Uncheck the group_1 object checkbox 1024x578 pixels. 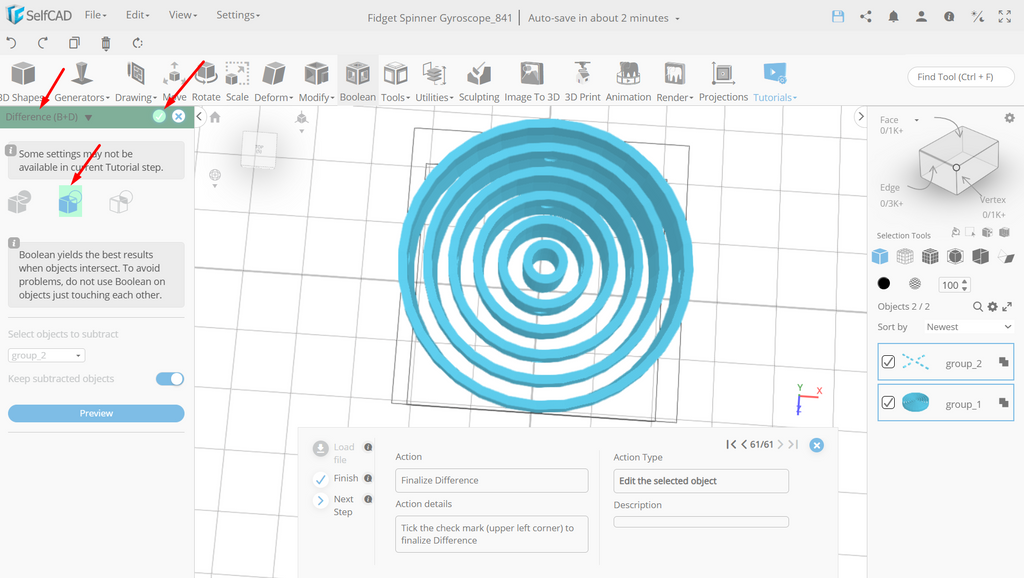(888, 402)
